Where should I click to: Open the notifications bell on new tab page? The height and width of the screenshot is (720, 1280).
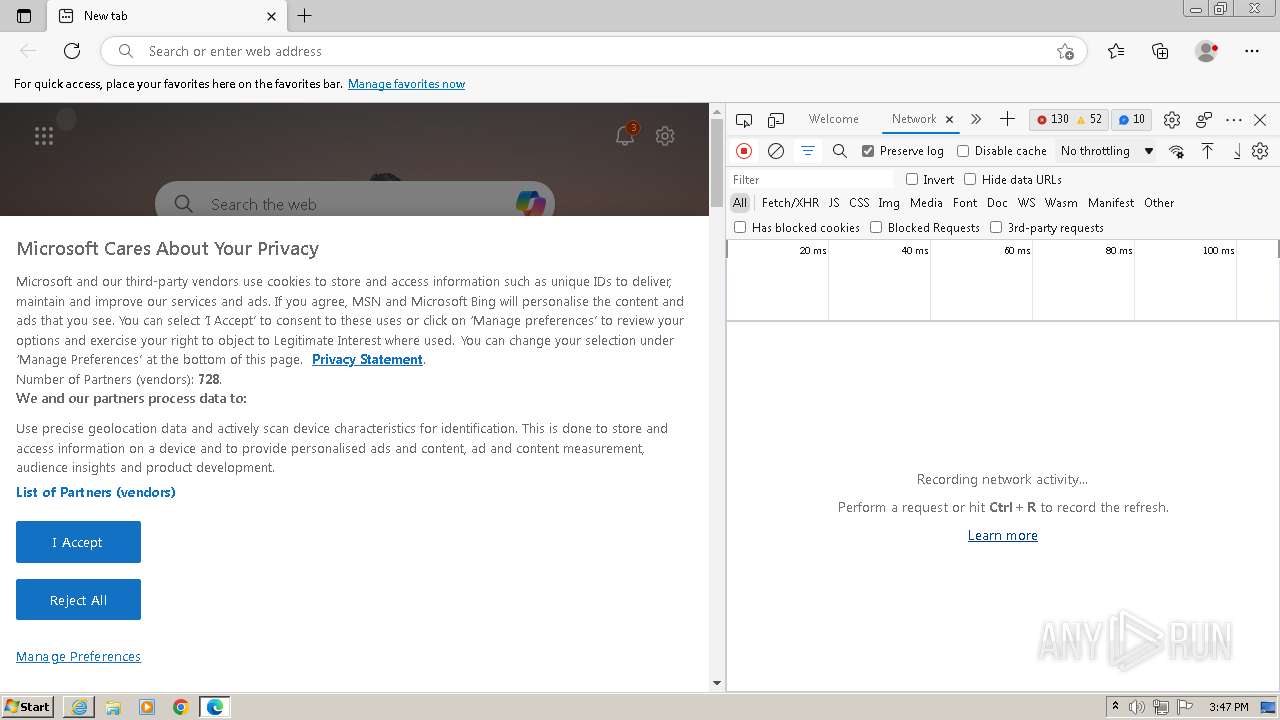(625, 136)
